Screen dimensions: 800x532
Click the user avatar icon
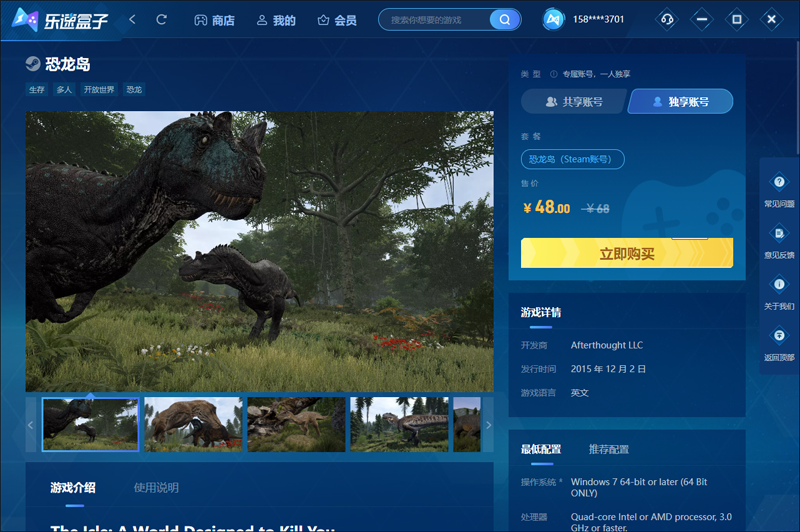554,20
